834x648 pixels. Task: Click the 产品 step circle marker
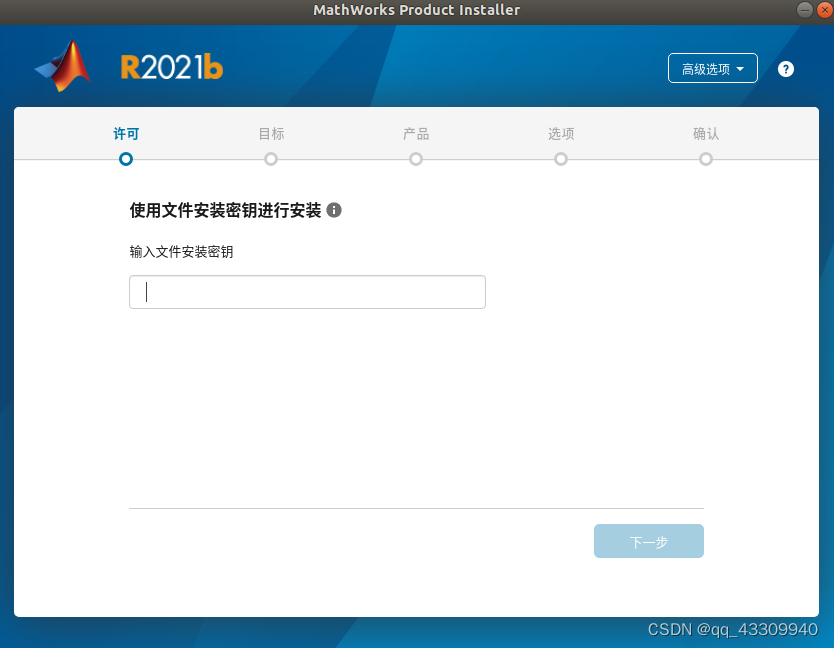click(x=416, y=159)
